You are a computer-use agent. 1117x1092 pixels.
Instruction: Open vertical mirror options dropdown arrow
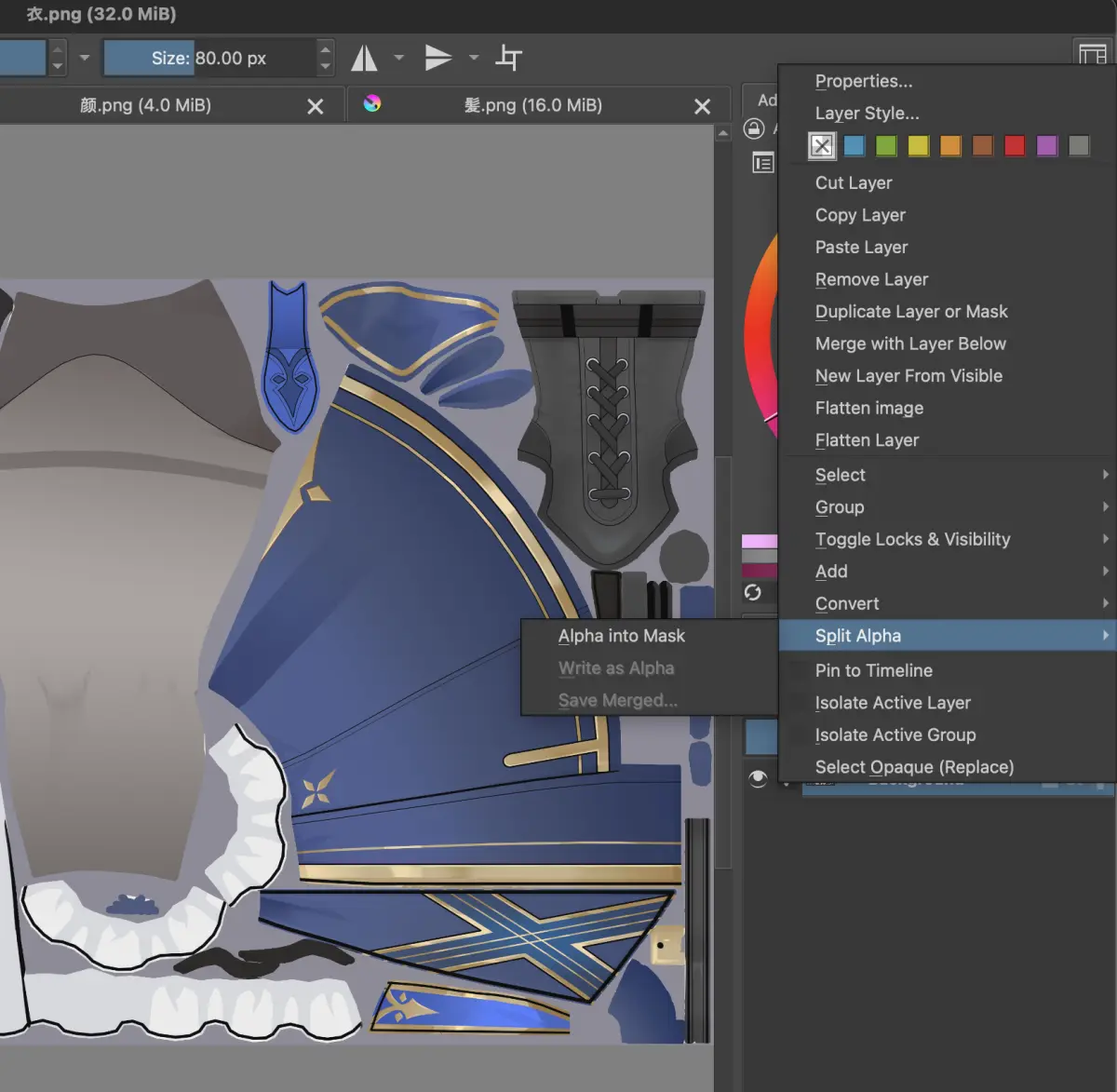pos(474,58)
